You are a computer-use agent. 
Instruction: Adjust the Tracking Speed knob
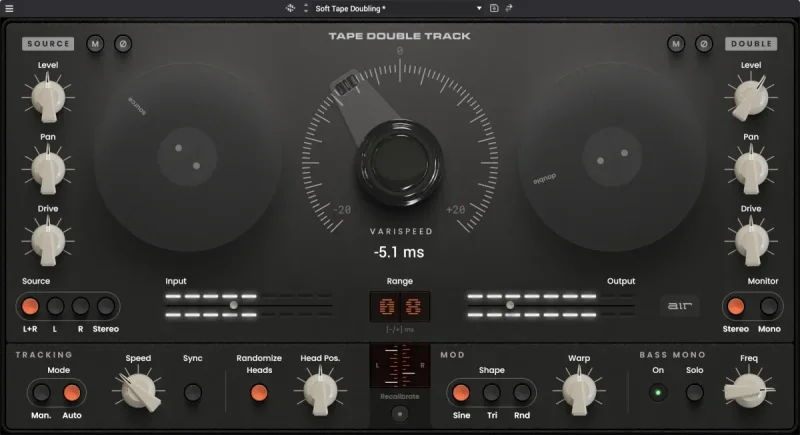click(138, 391)
